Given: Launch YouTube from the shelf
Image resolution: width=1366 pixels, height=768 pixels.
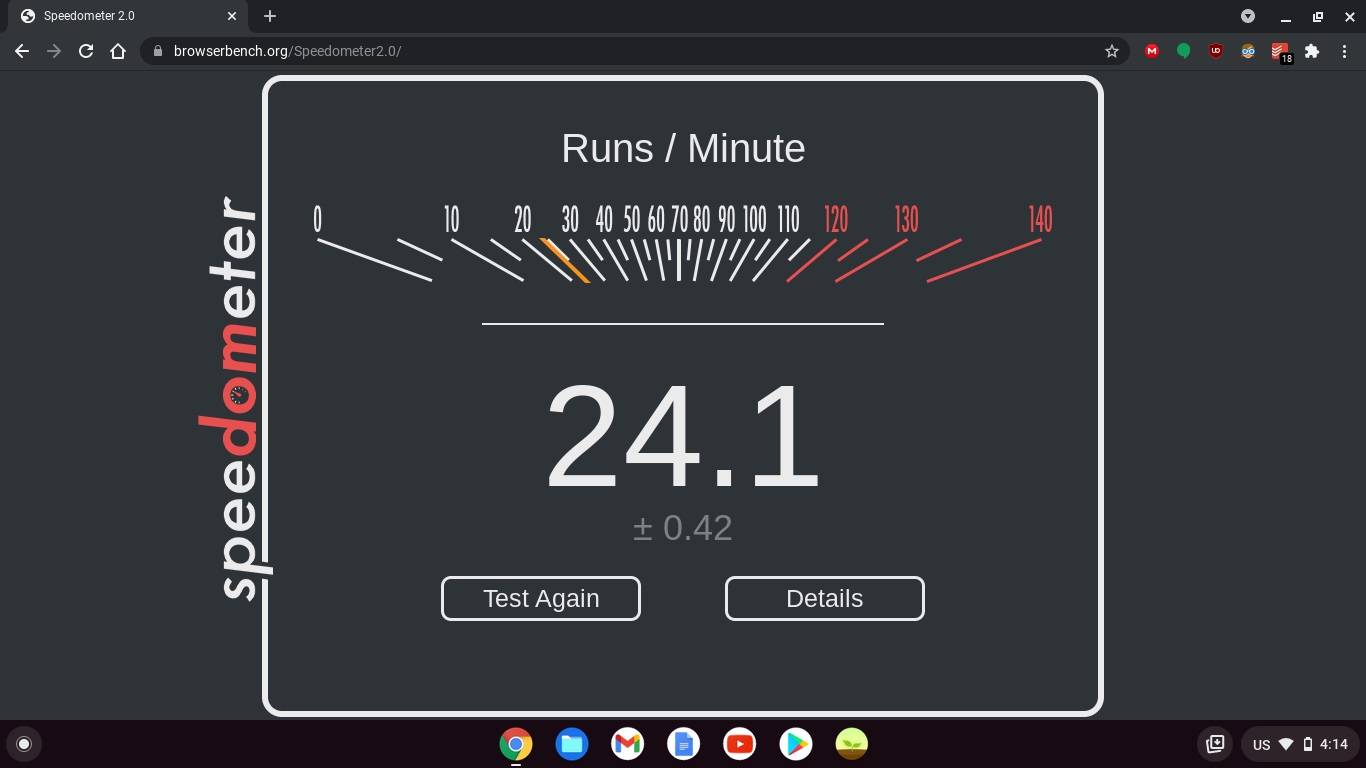Looking at the screenshot, I should [739, 744].
